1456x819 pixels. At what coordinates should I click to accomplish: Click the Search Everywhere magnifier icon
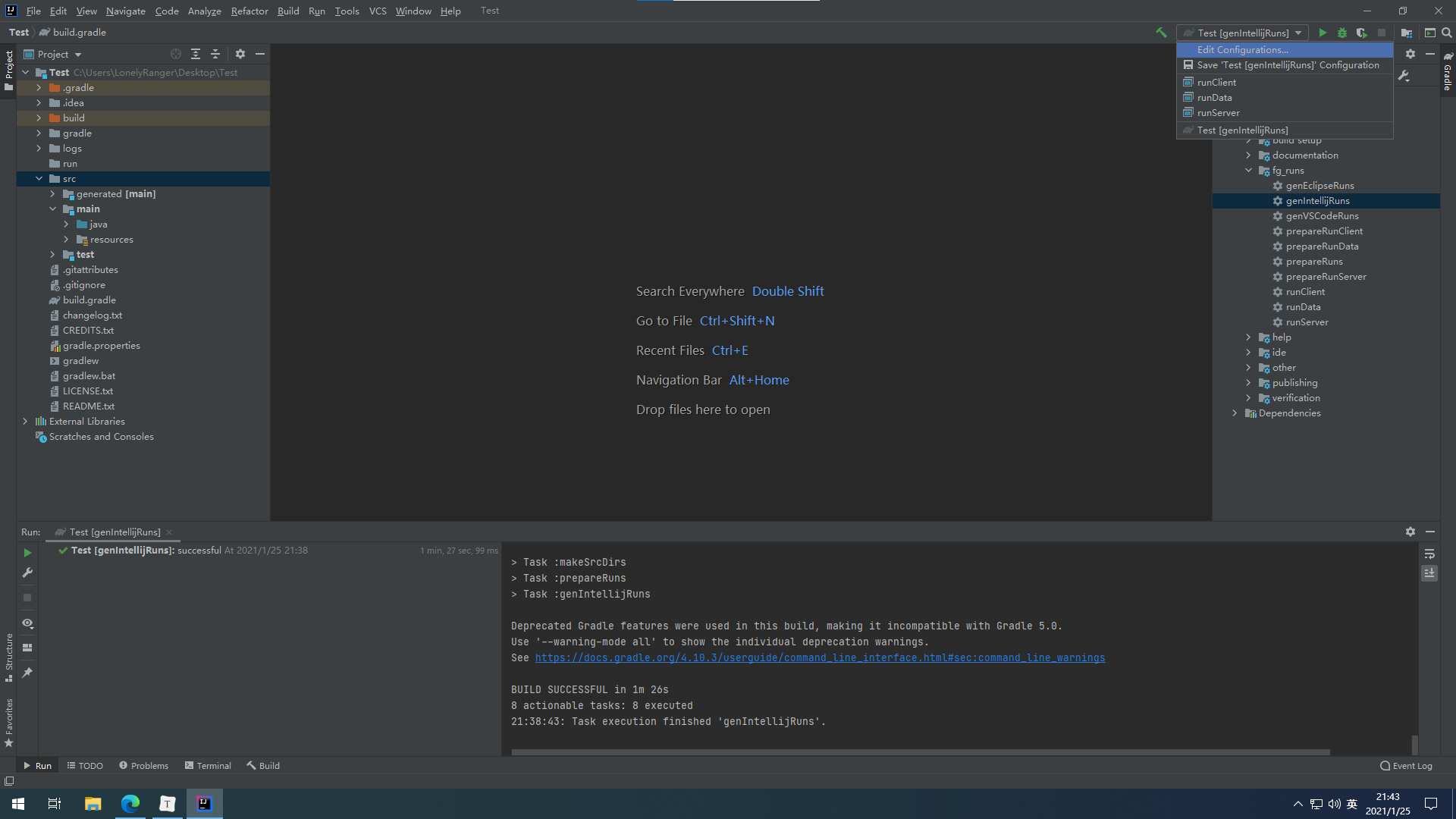point(1447,33)
